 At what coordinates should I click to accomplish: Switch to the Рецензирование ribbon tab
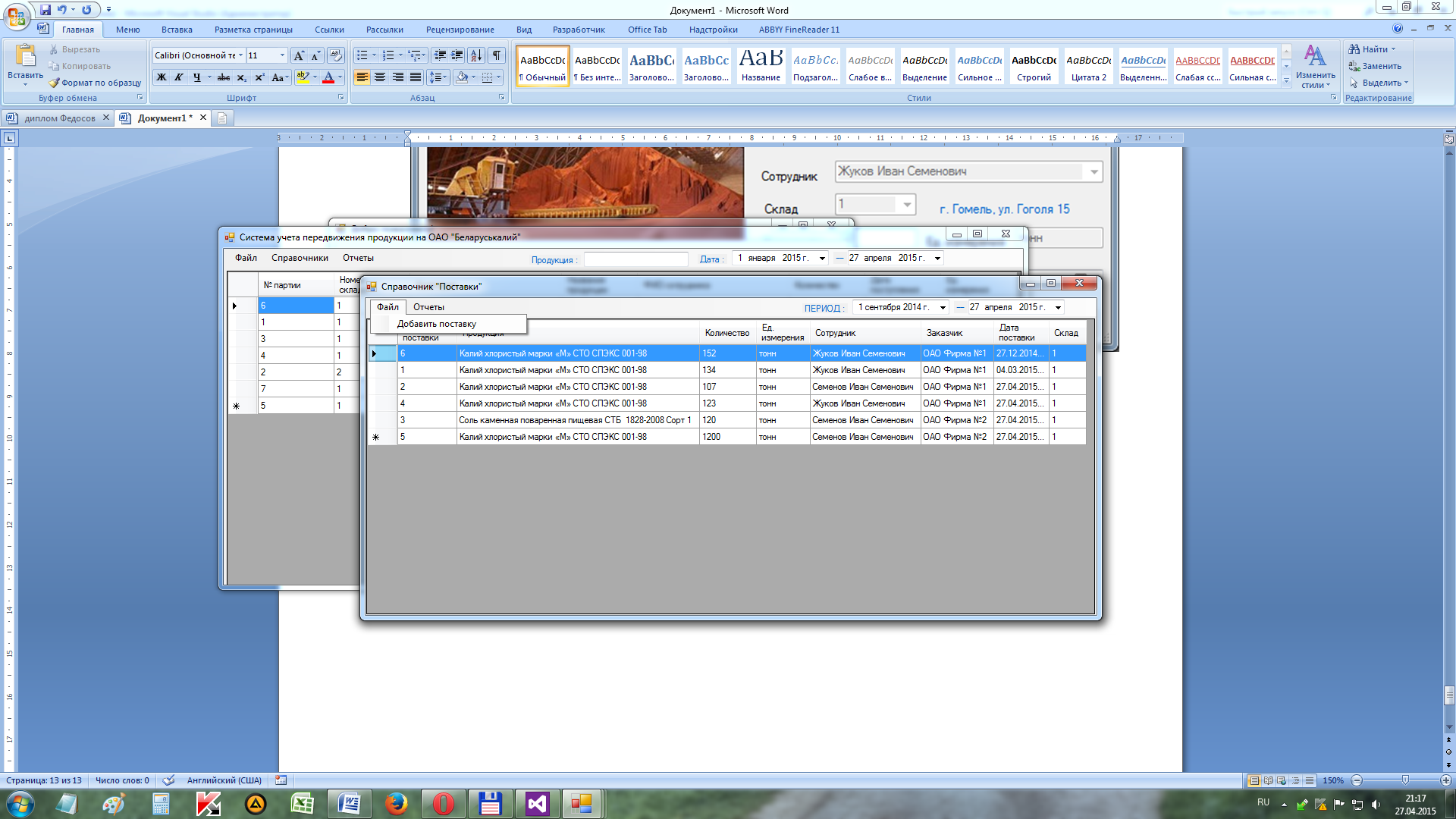click(460, 30)
